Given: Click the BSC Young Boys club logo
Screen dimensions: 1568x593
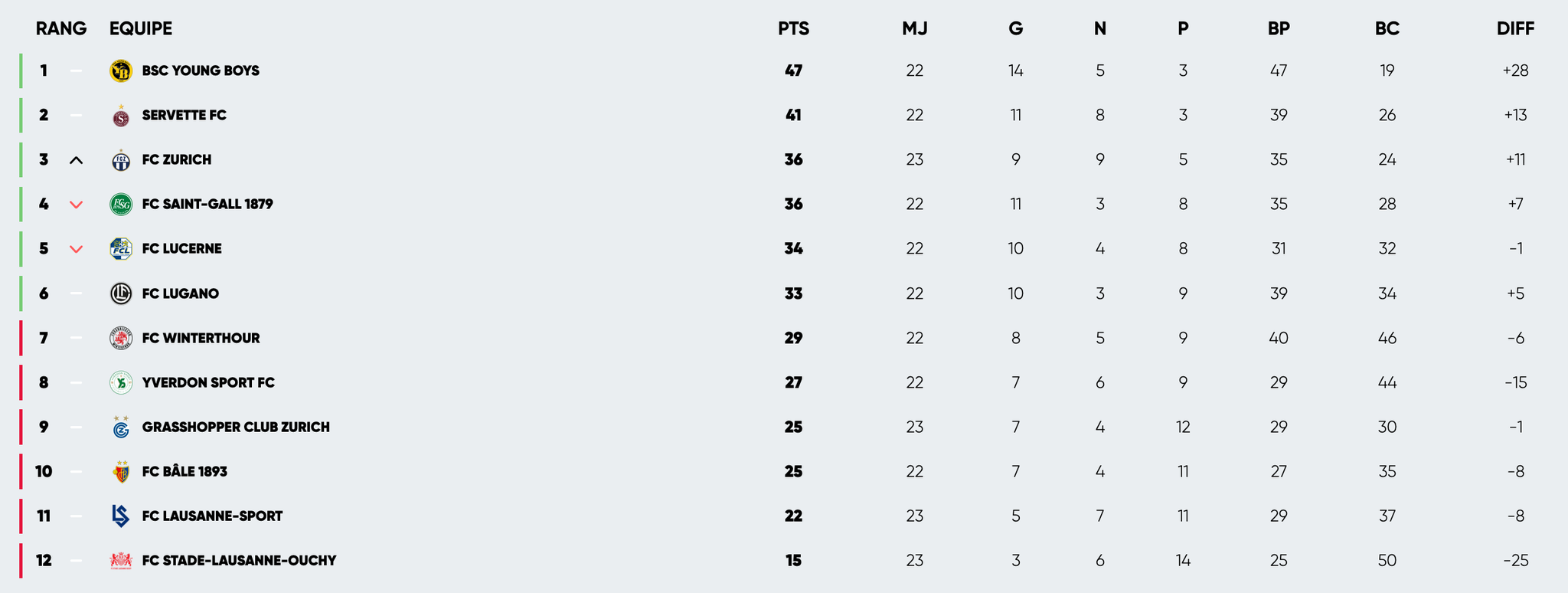Looking at the screenshot, I should coord(121,70).
